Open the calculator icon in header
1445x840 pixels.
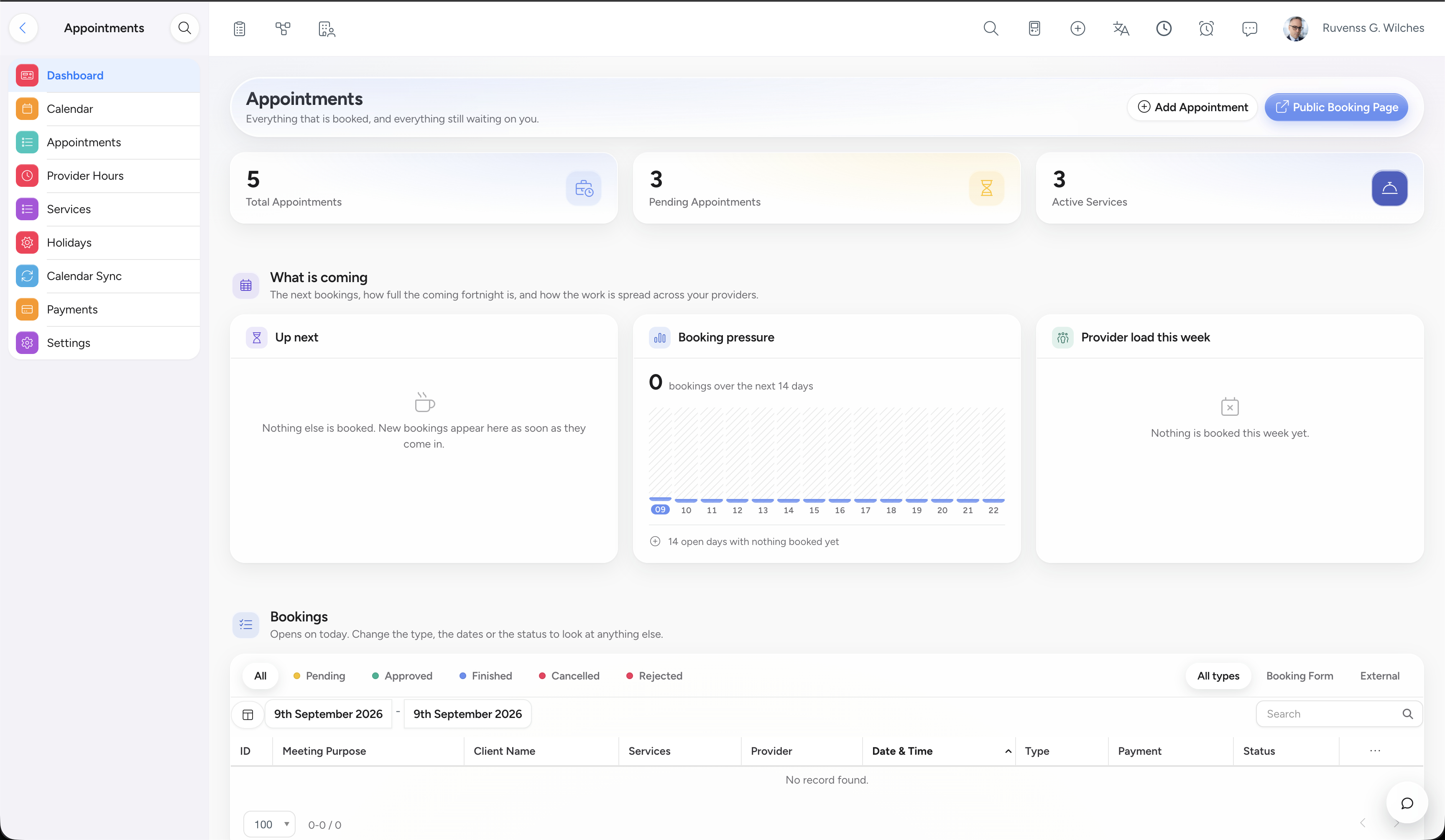[1034, 28]
